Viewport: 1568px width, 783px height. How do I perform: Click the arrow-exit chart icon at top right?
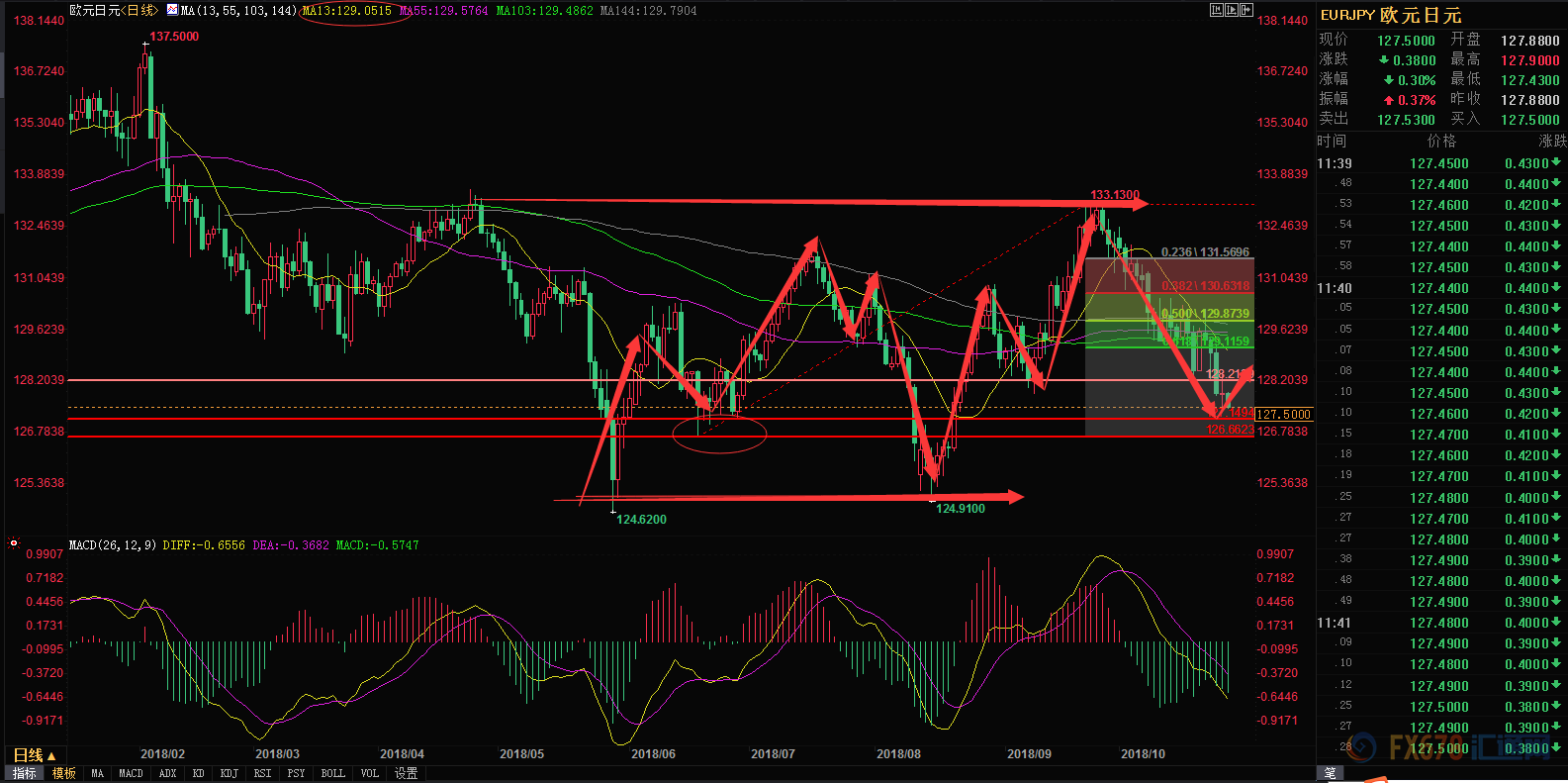click(1246, 10)
